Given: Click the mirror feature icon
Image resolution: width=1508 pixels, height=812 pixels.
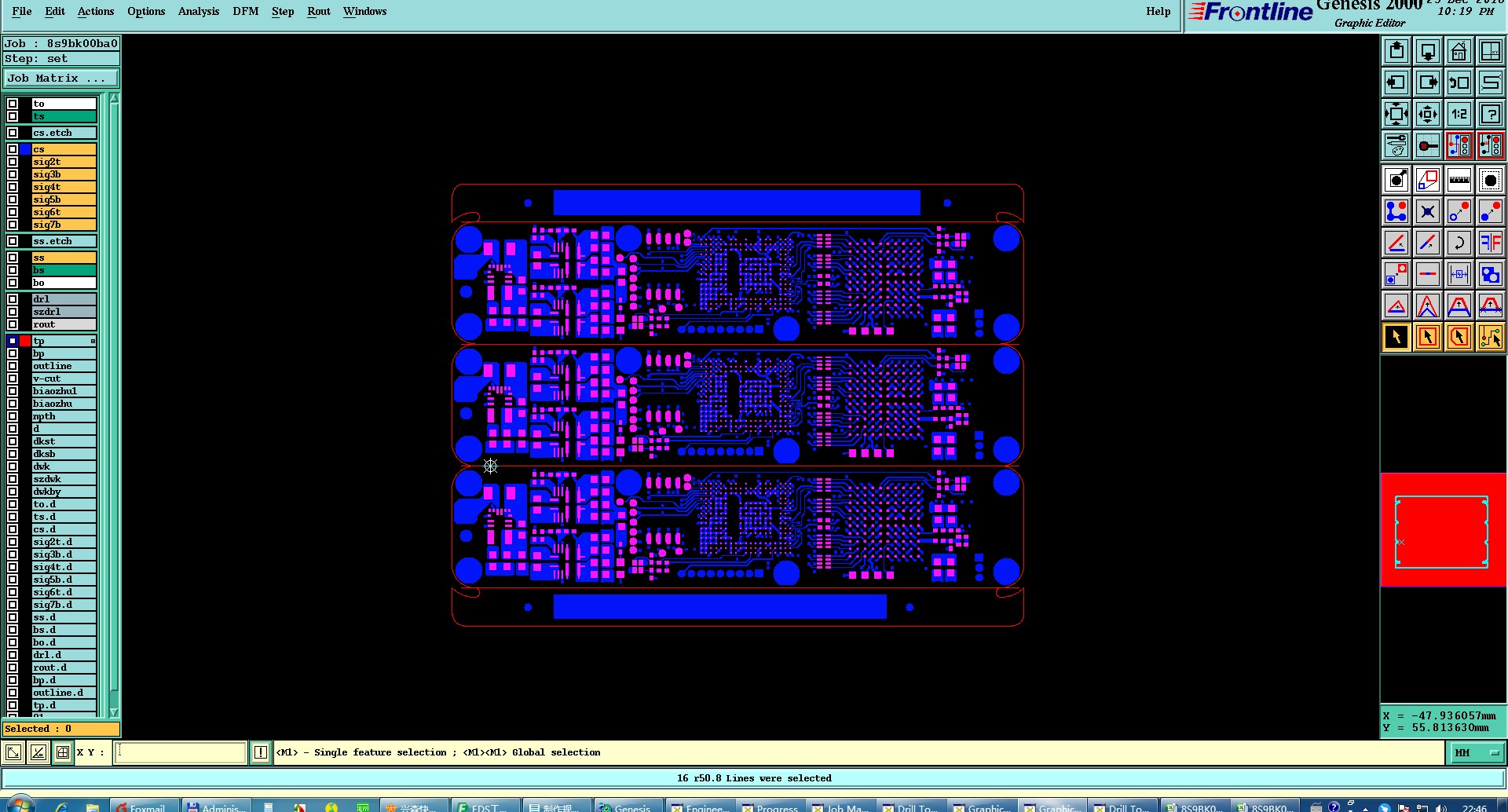Looking at the screenshot, I should coord(1490,243).
